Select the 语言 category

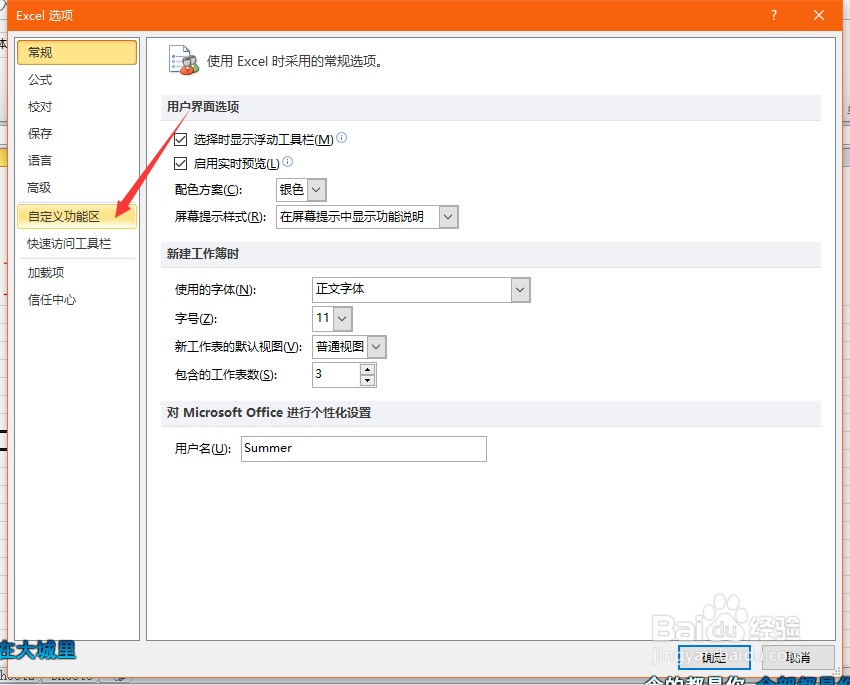tap(77, 160)
